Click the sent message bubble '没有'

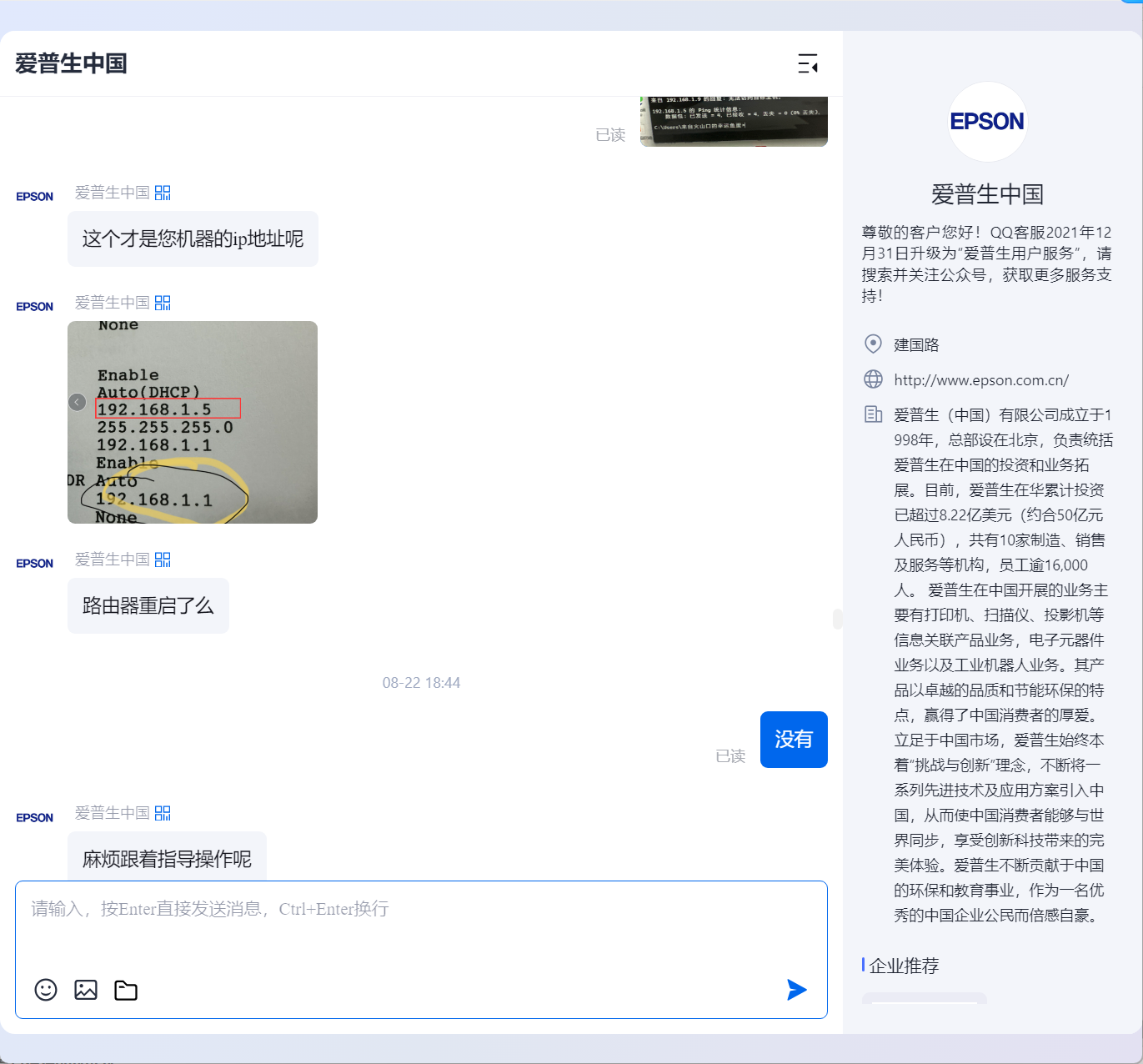coord(794,740)
